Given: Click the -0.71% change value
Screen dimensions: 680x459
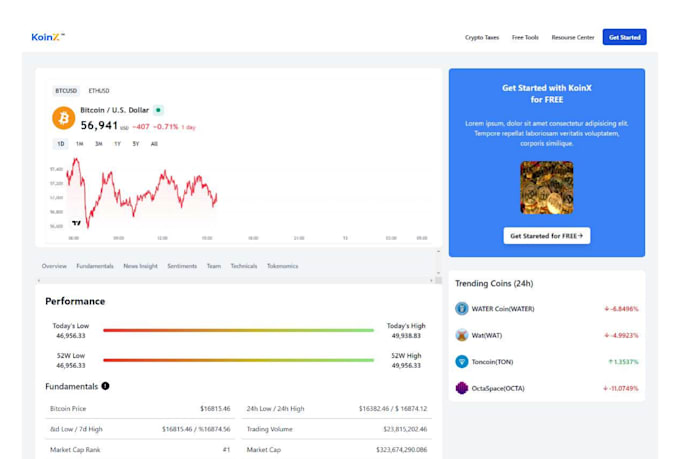Looking at the screenshot, I should tap(166, 127).
